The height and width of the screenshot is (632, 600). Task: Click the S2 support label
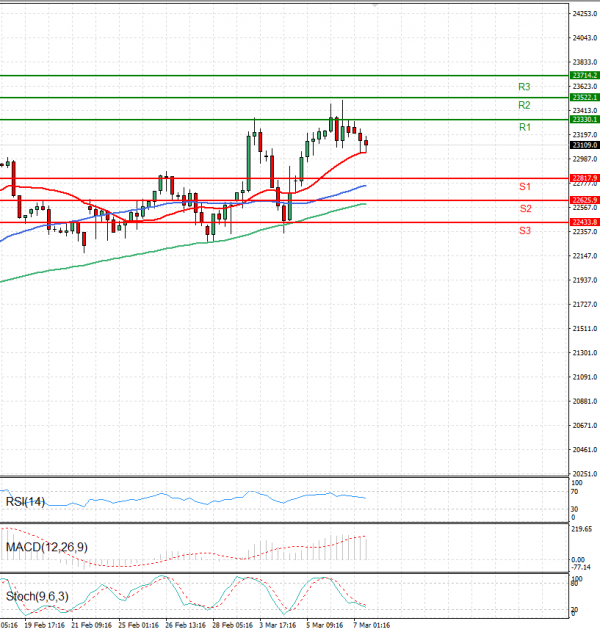click(525, 208)
